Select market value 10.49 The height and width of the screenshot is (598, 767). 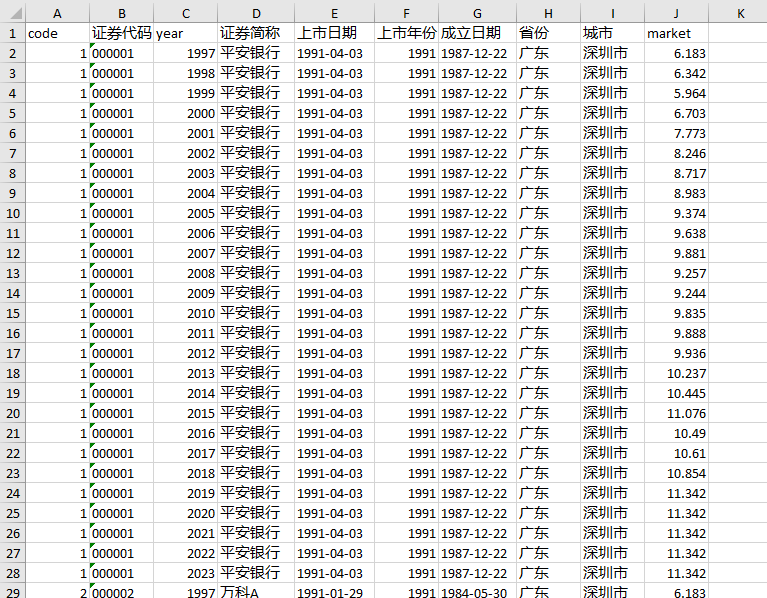(677, 433)
